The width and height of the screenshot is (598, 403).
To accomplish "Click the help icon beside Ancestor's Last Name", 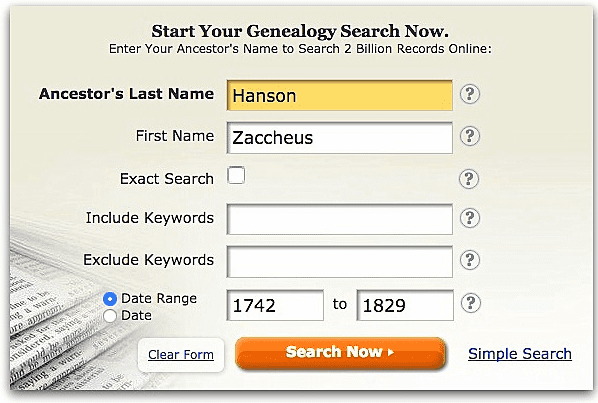I will (x=469, y=94).
